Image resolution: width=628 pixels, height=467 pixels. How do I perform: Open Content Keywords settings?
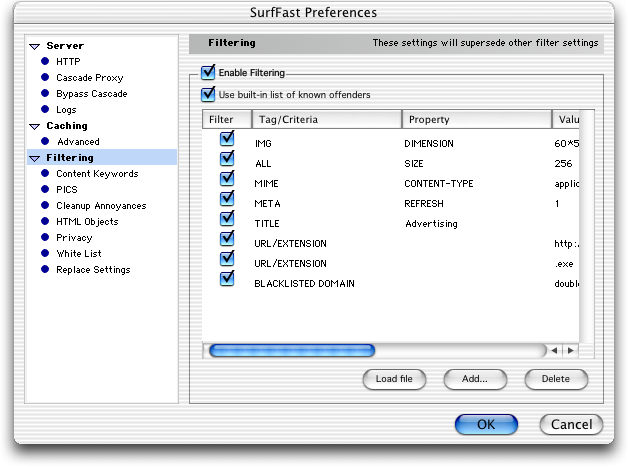[x=97, y=174]
